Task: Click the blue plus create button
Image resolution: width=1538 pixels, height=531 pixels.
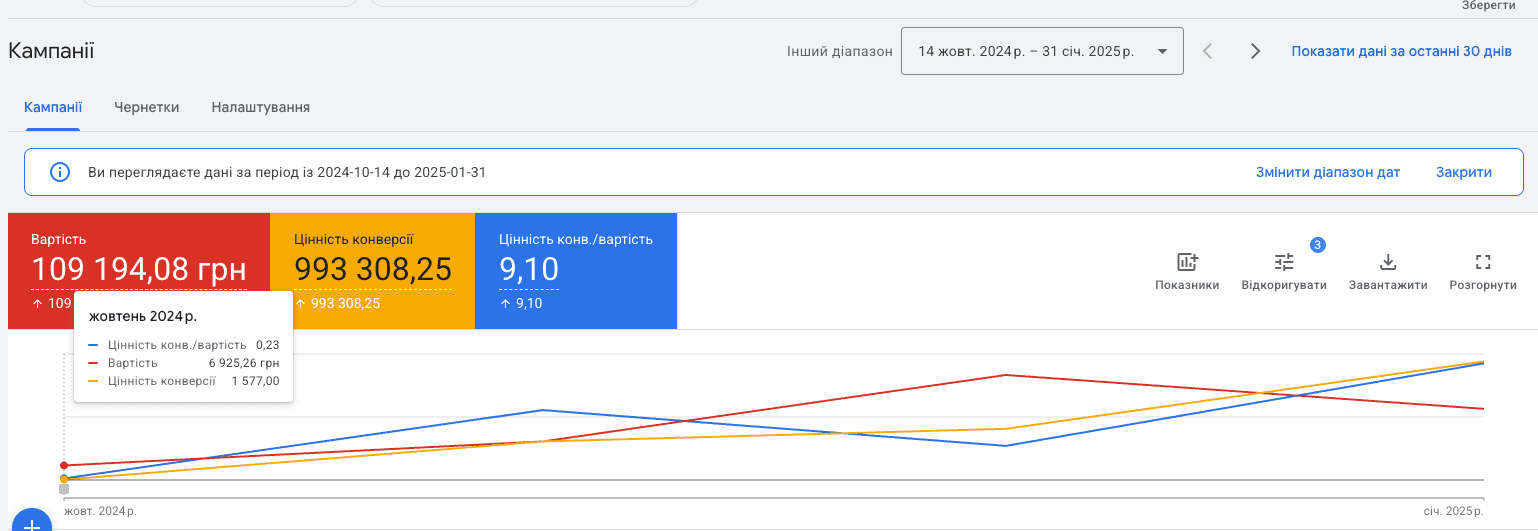Action: [31, 522]
